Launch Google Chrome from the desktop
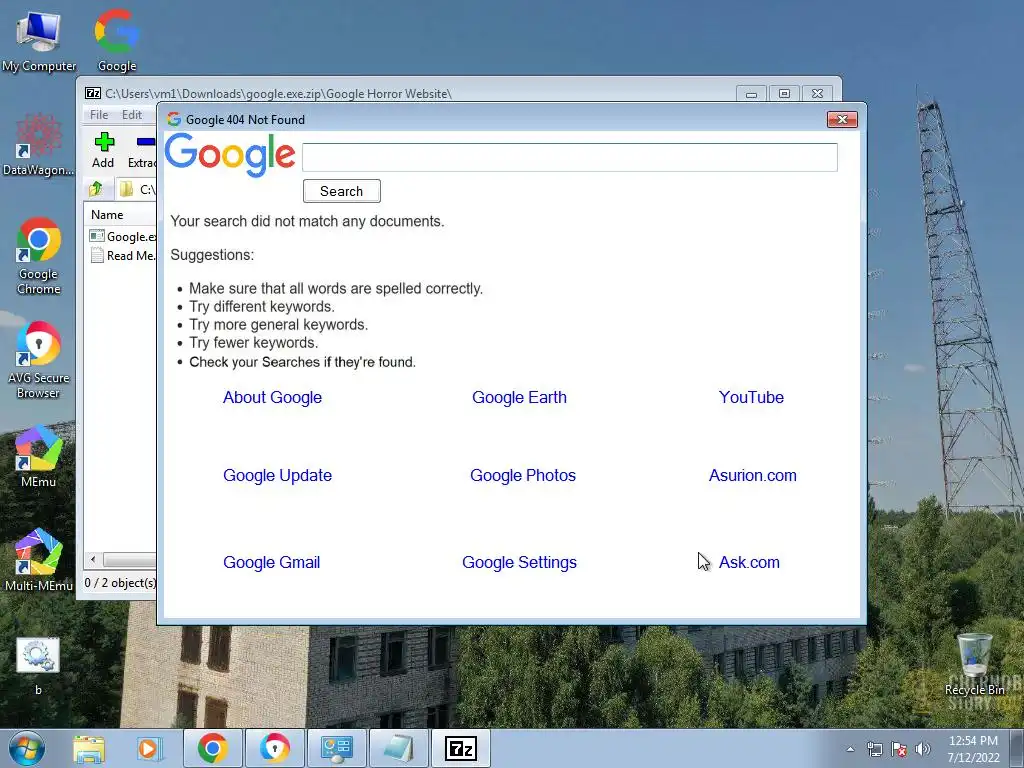The width and height of the screenshot is (1024, 768). pyautogui.click(x=39, y=256)
